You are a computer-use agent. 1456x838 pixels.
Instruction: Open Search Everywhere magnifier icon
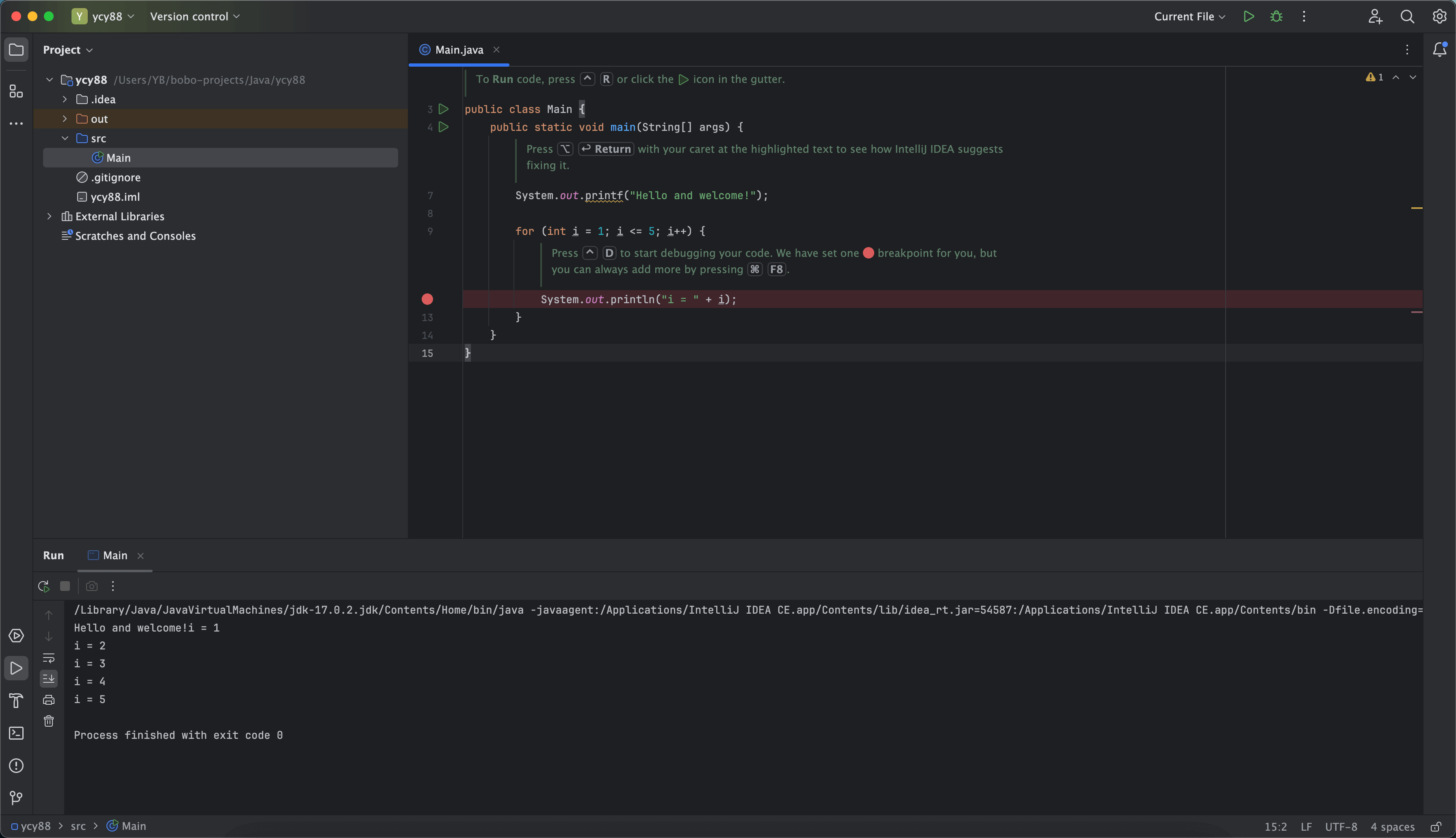tap(1407, 16)
